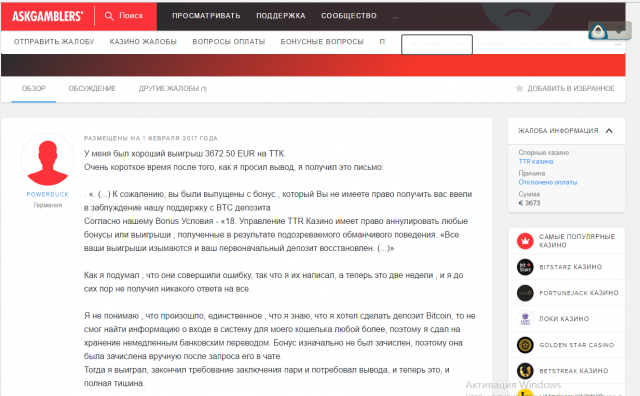Switch to the ОБСУЖДЕНИЕ tab

click(x=92, y=89)
